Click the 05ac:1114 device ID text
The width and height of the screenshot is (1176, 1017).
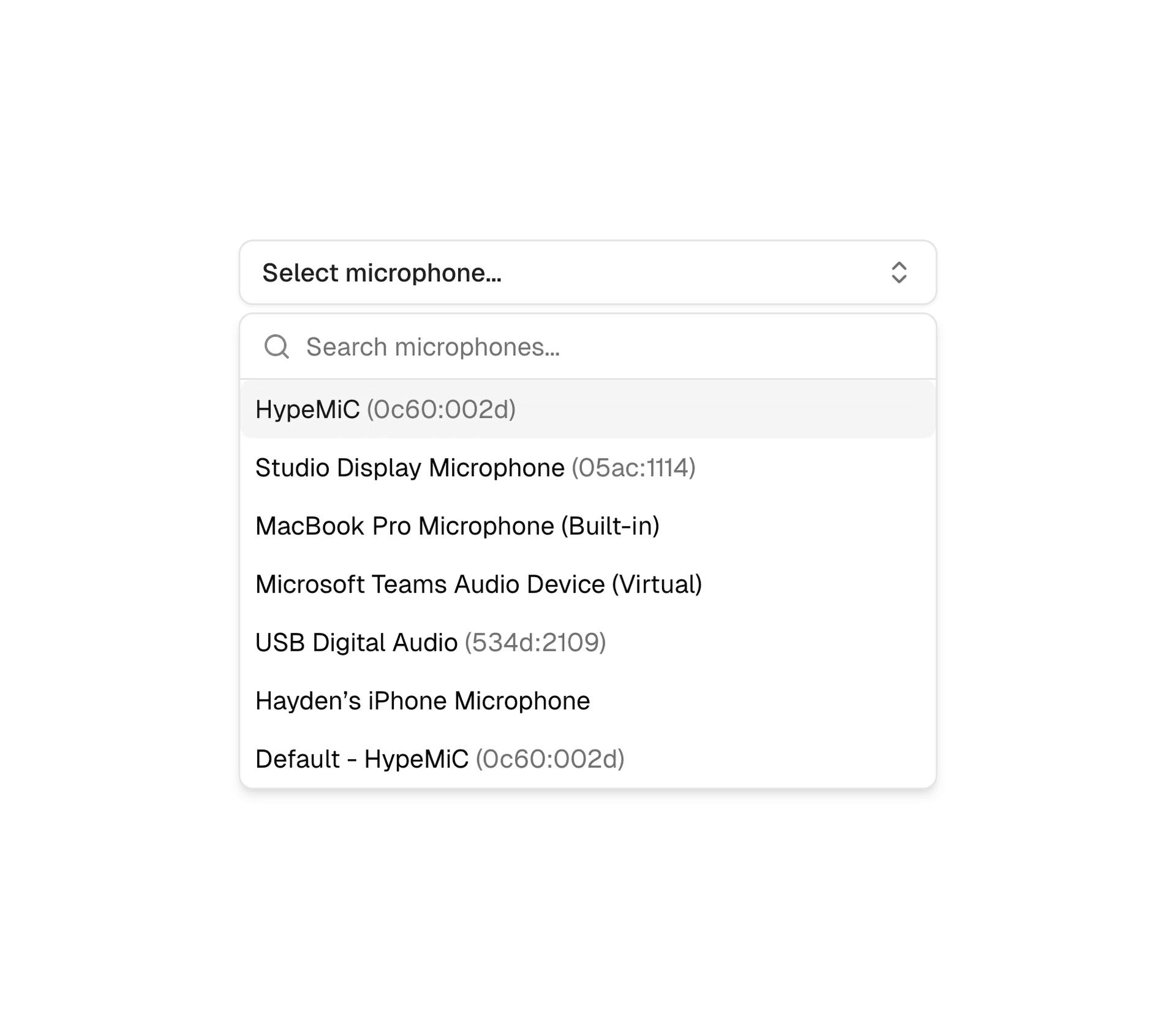[633, 467]
